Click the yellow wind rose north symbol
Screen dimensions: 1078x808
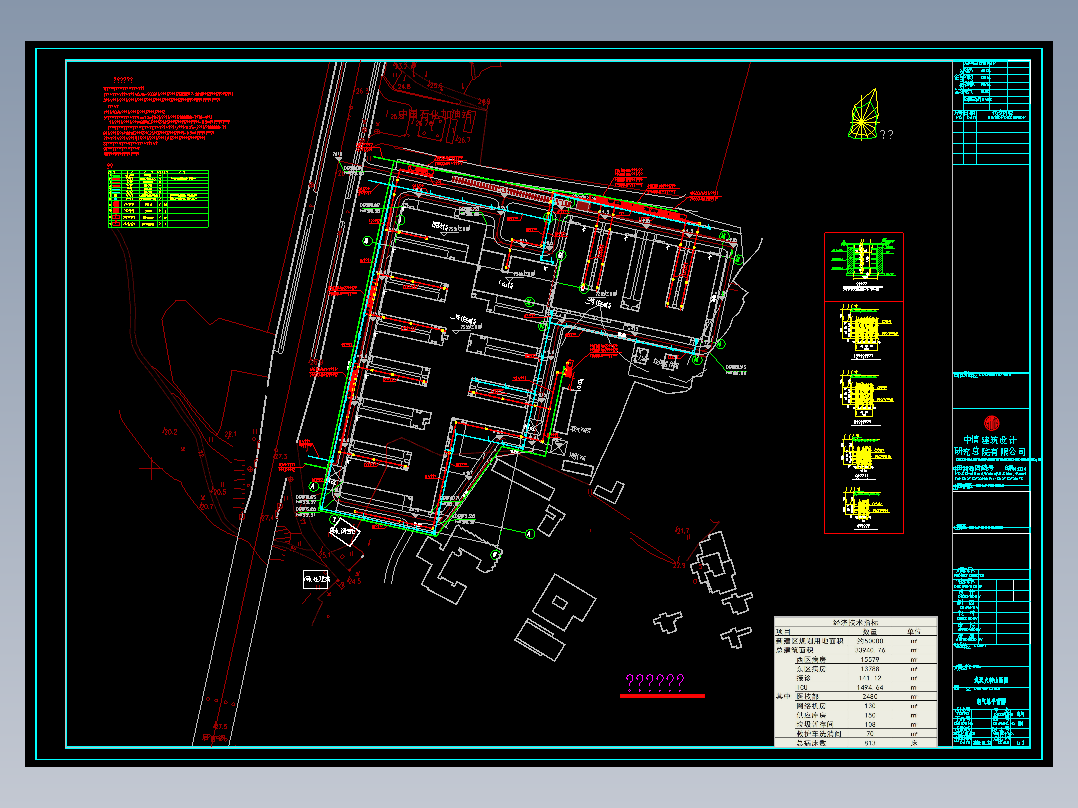(864, 114)
